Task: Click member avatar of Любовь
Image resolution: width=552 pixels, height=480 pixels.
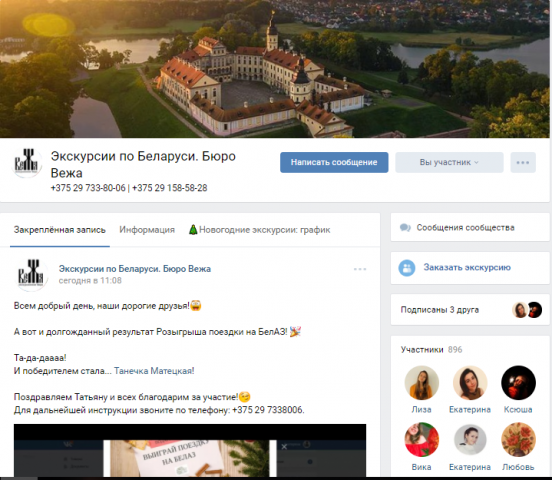Action: pyautogui.click(x=518, y=440)
